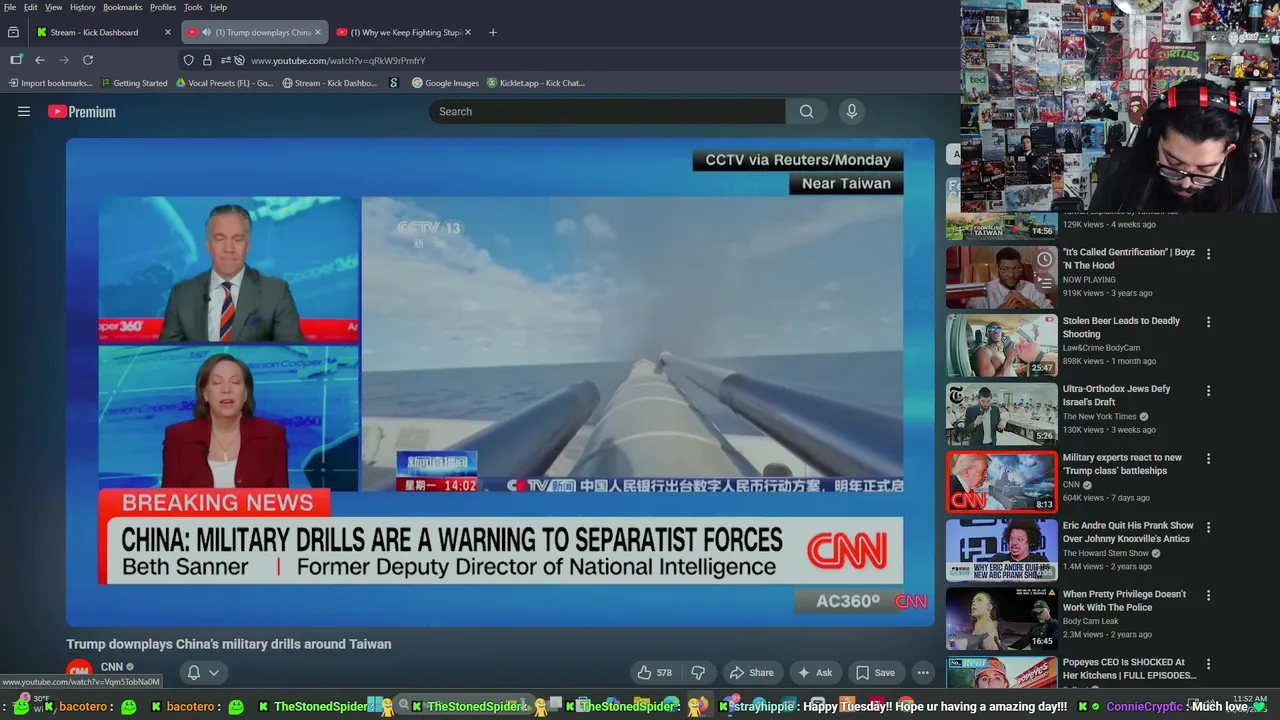The height and width of the screenshot is (720, 1280).
Task: Save the video to a playlist
Action: (875, 673)
